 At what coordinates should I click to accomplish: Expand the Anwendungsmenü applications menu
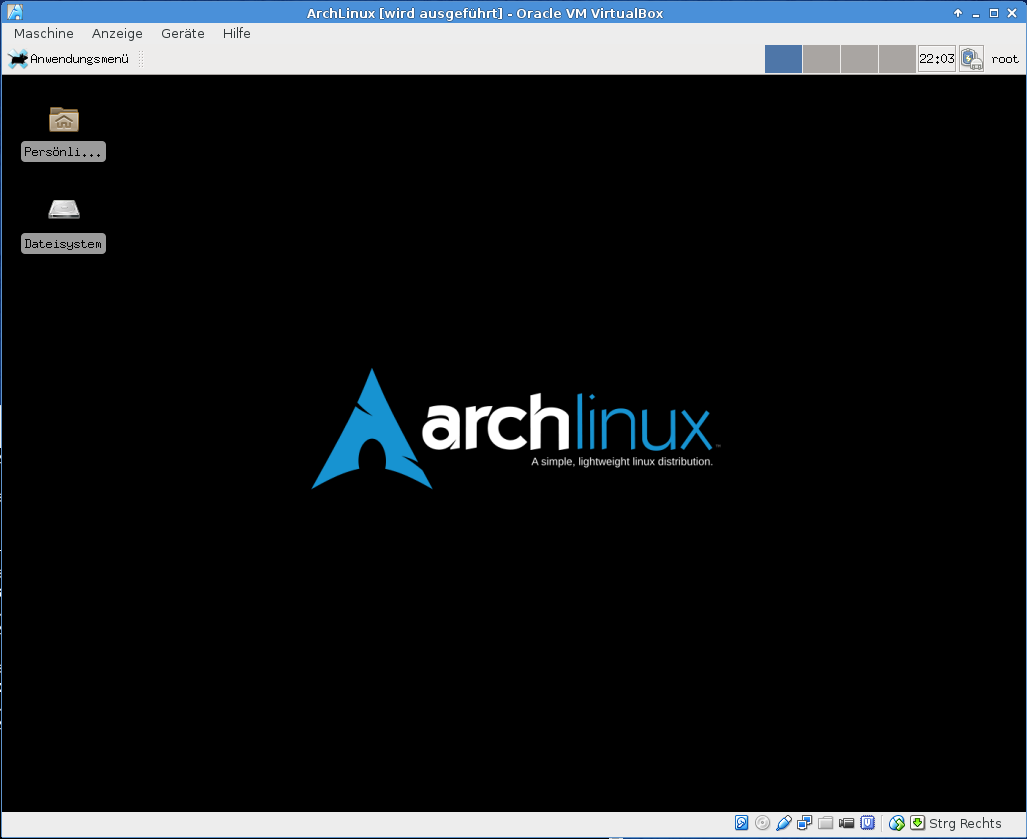(x=70, y=59)
